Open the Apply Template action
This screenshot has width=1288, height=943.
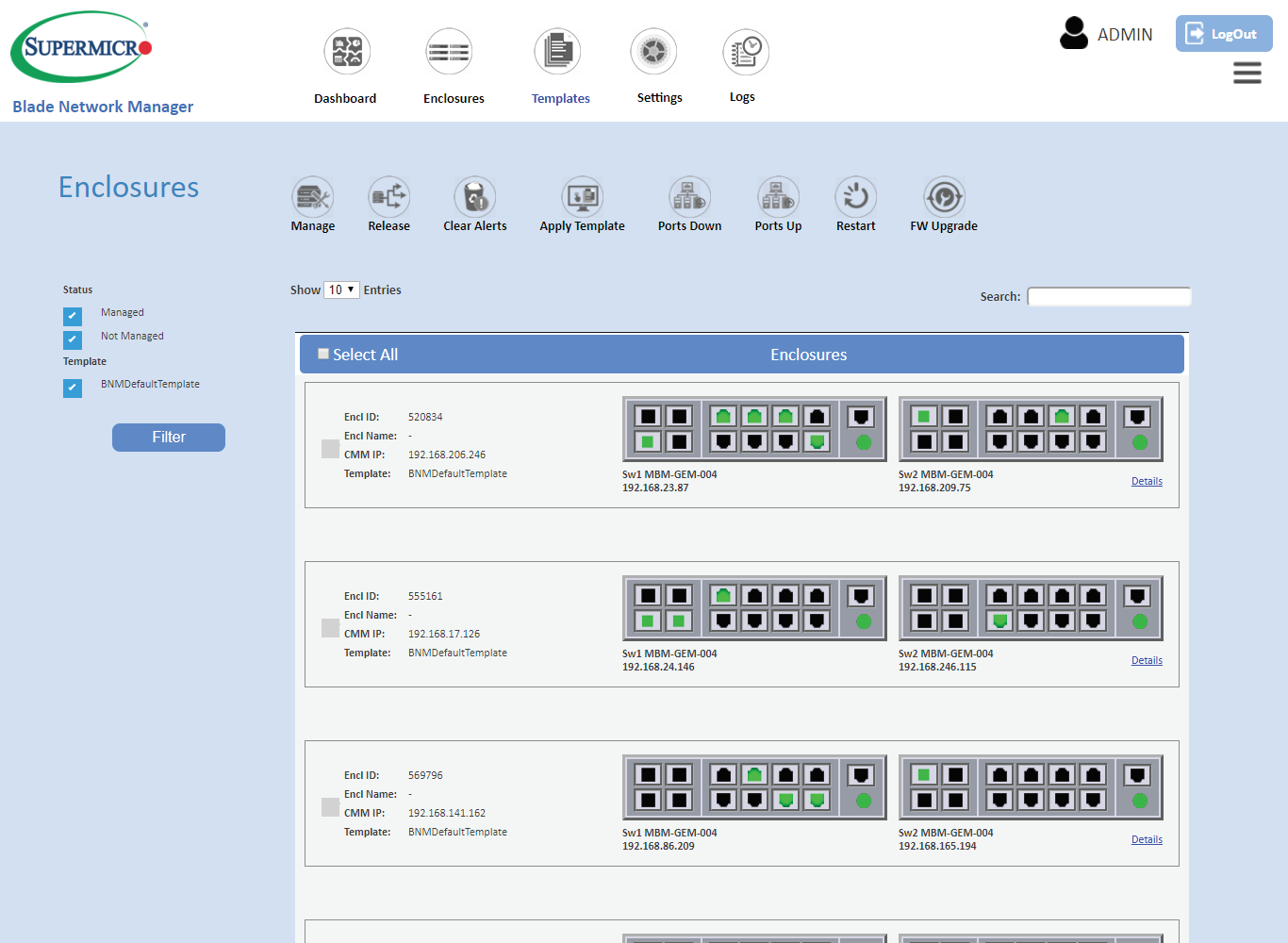point(582,198)
